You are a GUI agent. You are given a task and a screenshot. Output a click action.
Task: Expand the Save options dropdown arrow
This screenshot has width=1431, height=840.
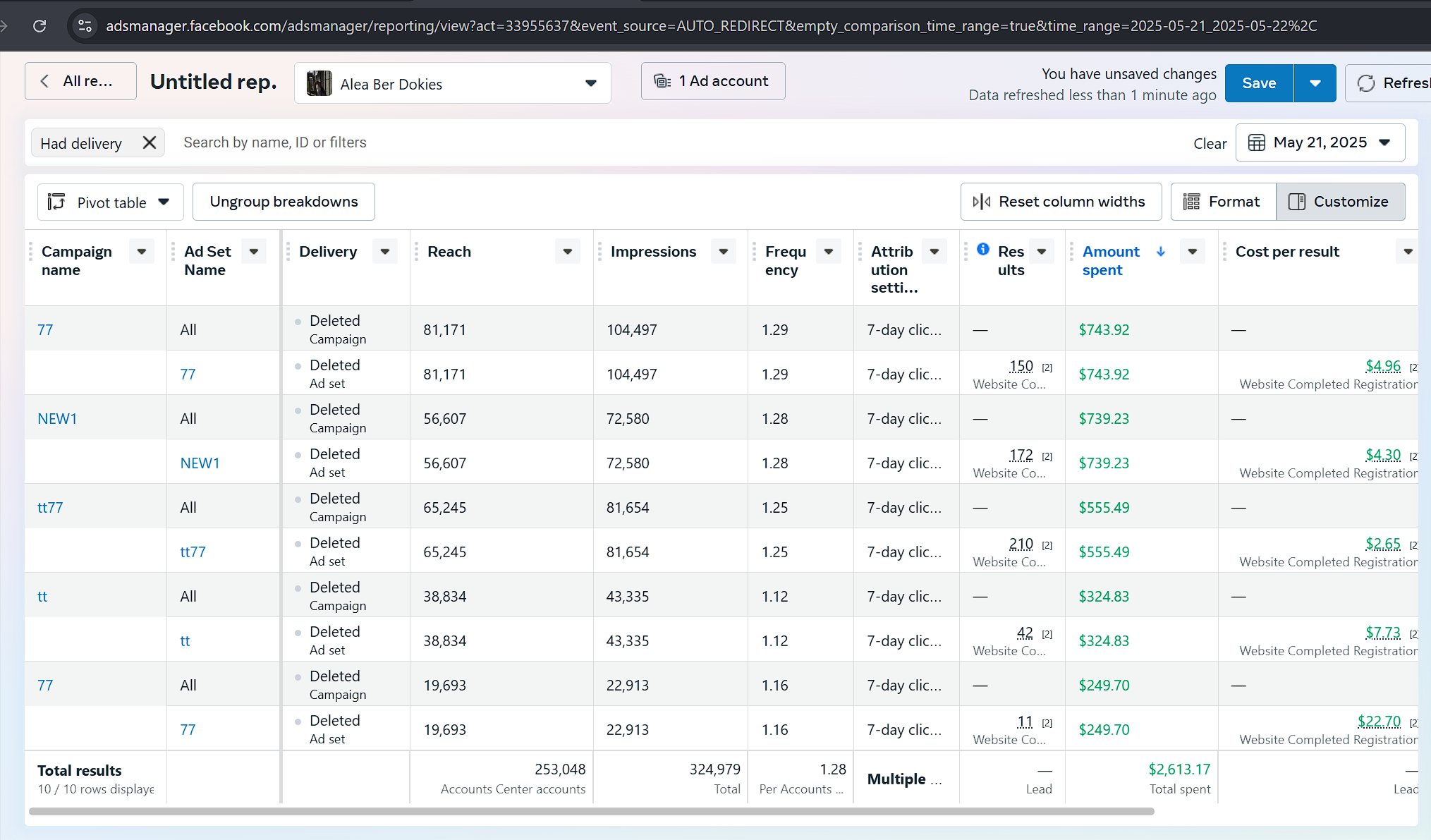pos(1315,83)
